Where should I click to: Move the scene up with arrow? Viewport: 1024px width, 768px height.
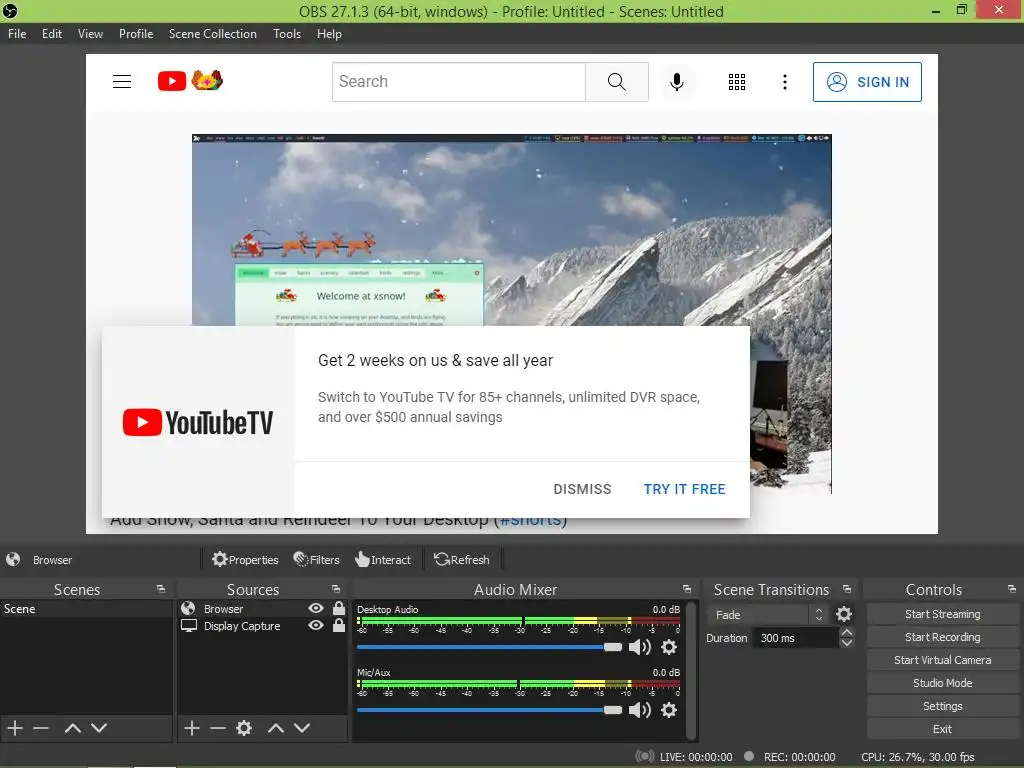click(72, 728)
